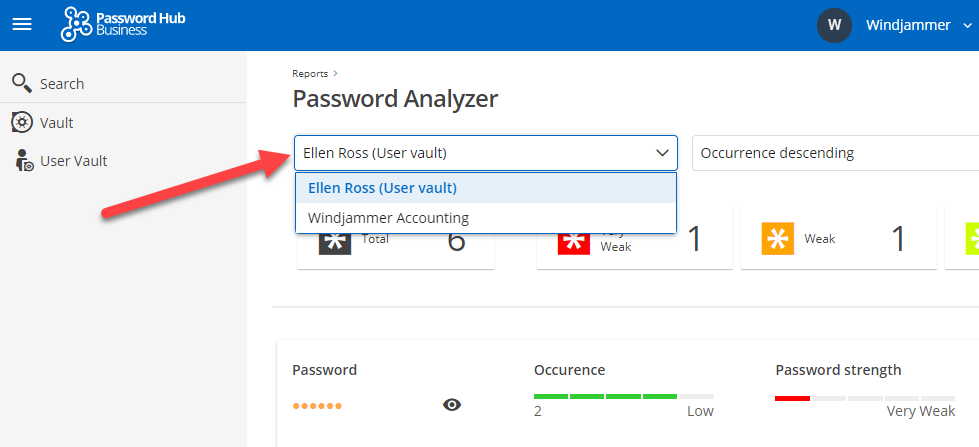Reveal password with the eye icon
The width and height of the screenshot is (979, 447).
point(452,404)
